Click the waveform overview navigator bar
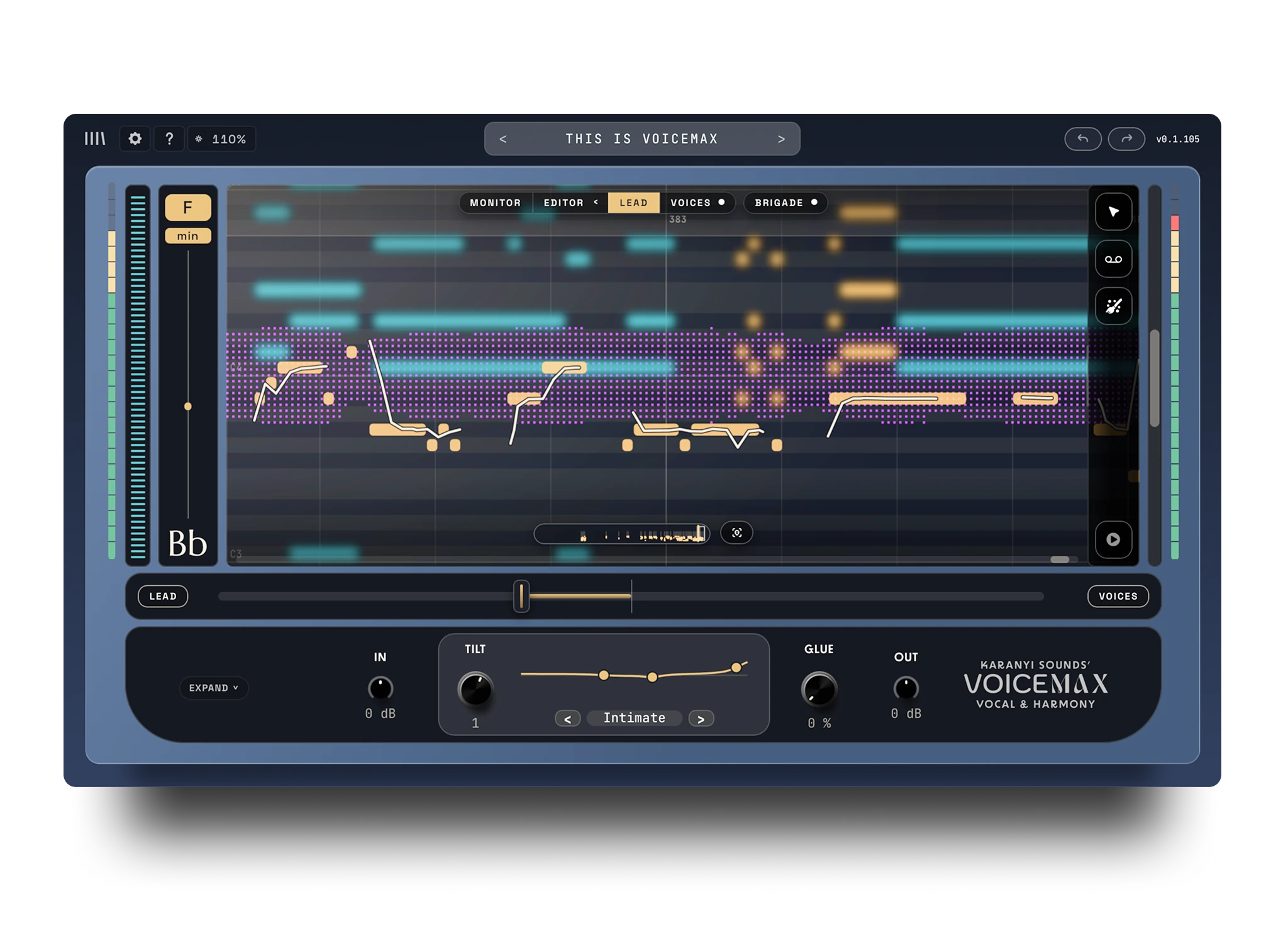Screen dimensions: 1288x943 (622, 534)
